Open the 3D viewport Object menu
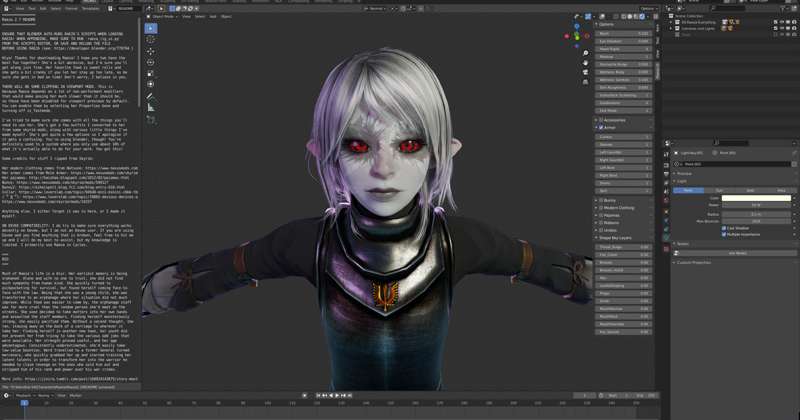The width and height of the screenshot is (800, 420). [x=227, y=16]
